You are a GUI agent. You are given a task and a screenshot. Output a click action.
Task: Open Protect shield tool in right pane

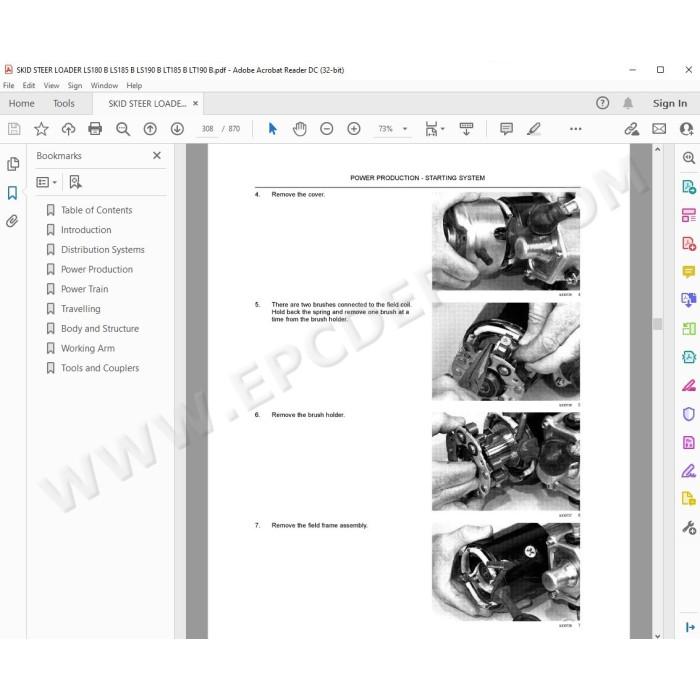(689, 414)
